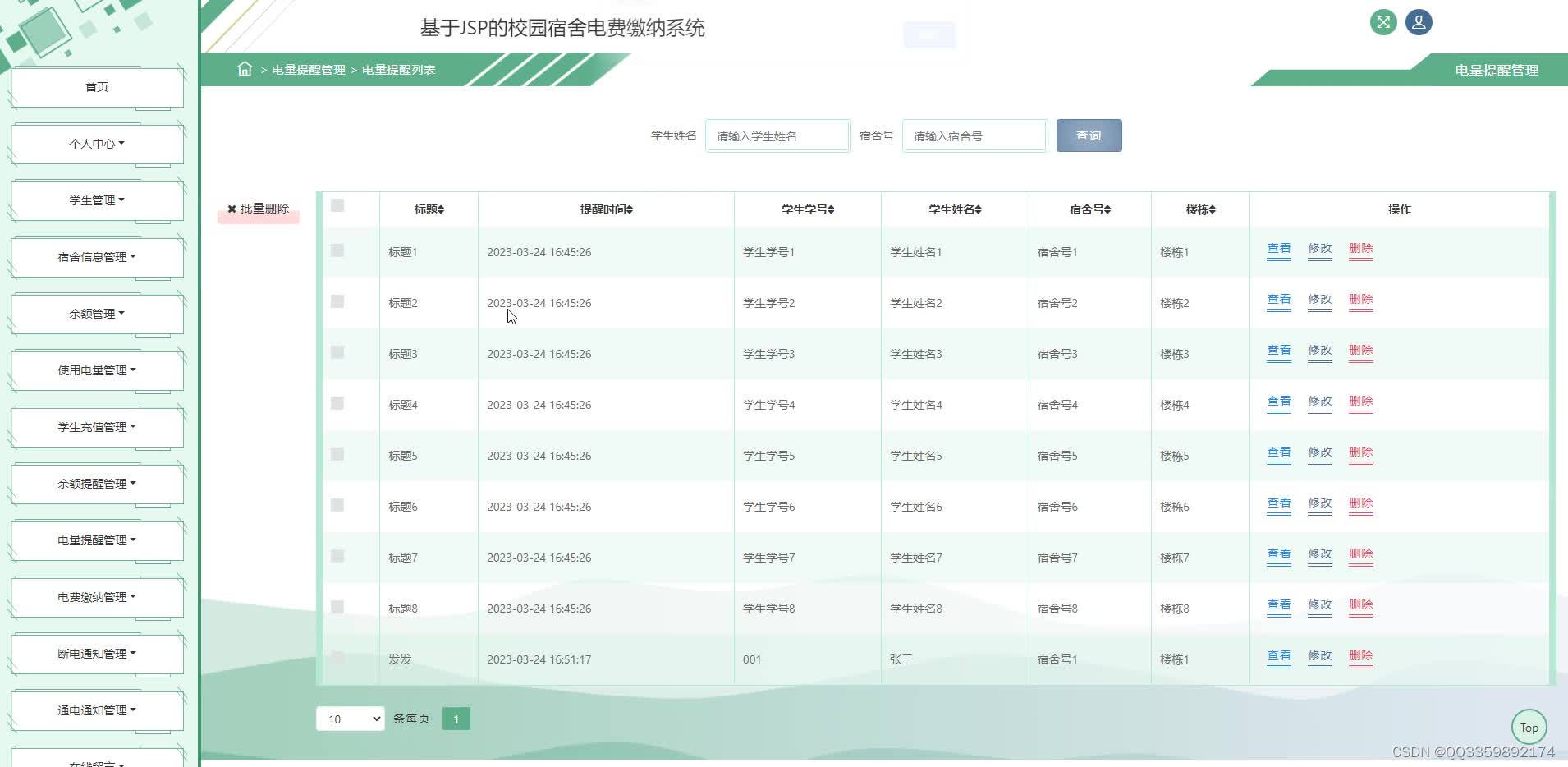Sort by 学生学号 column
This screenshot has height=767, width=1568.
click(x=808, y=209)
